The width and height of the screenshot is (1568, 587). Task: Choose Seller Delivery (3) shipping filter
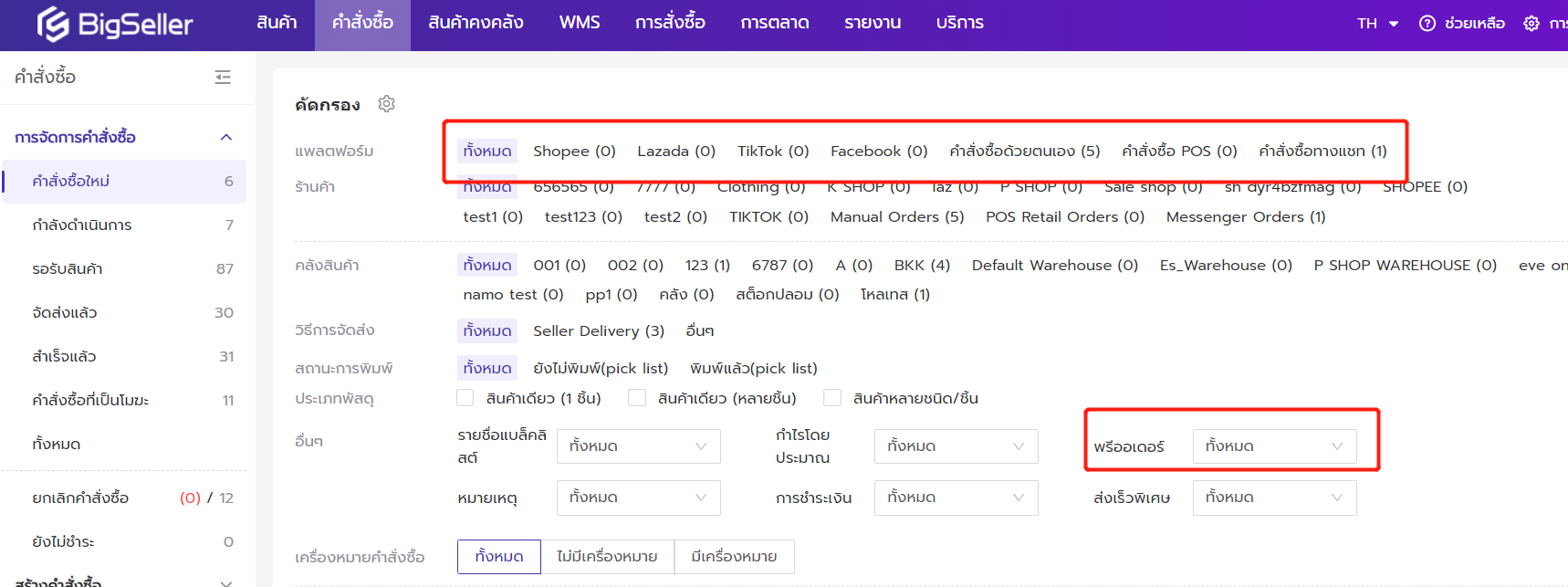coord(599,330)
